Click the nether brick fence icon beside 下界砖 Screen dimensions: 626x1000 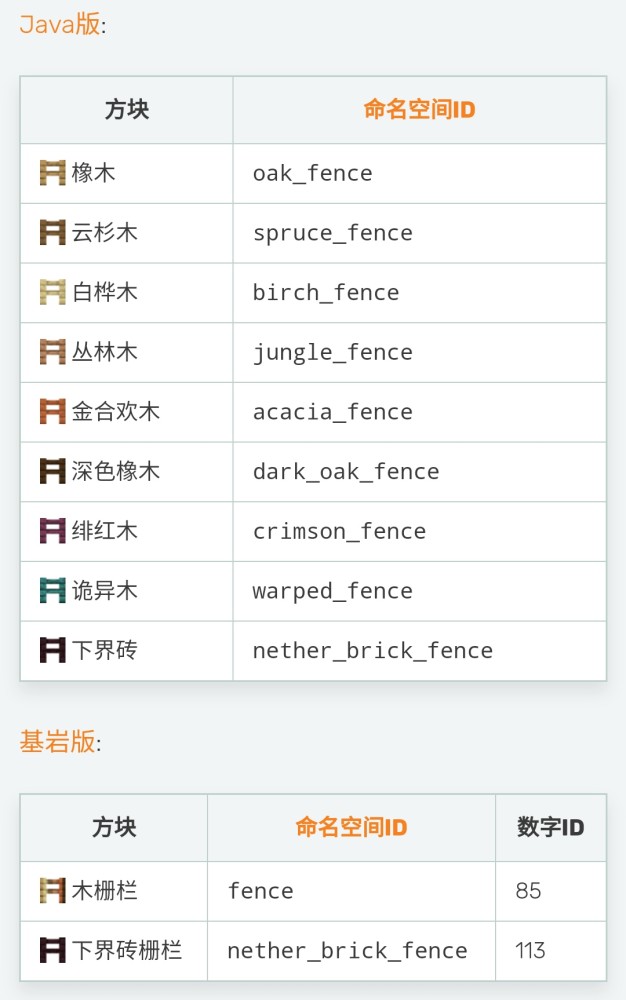pyautogui.click(x=52, y=650)
